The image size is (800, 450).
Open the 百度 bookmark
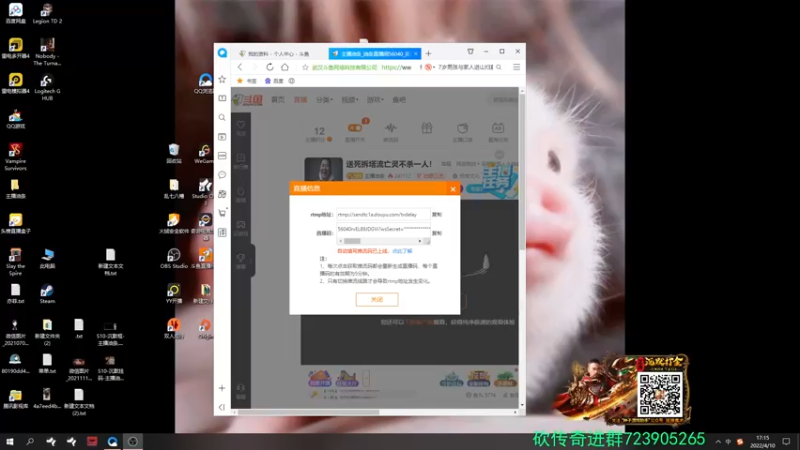(x=274, y=81)
